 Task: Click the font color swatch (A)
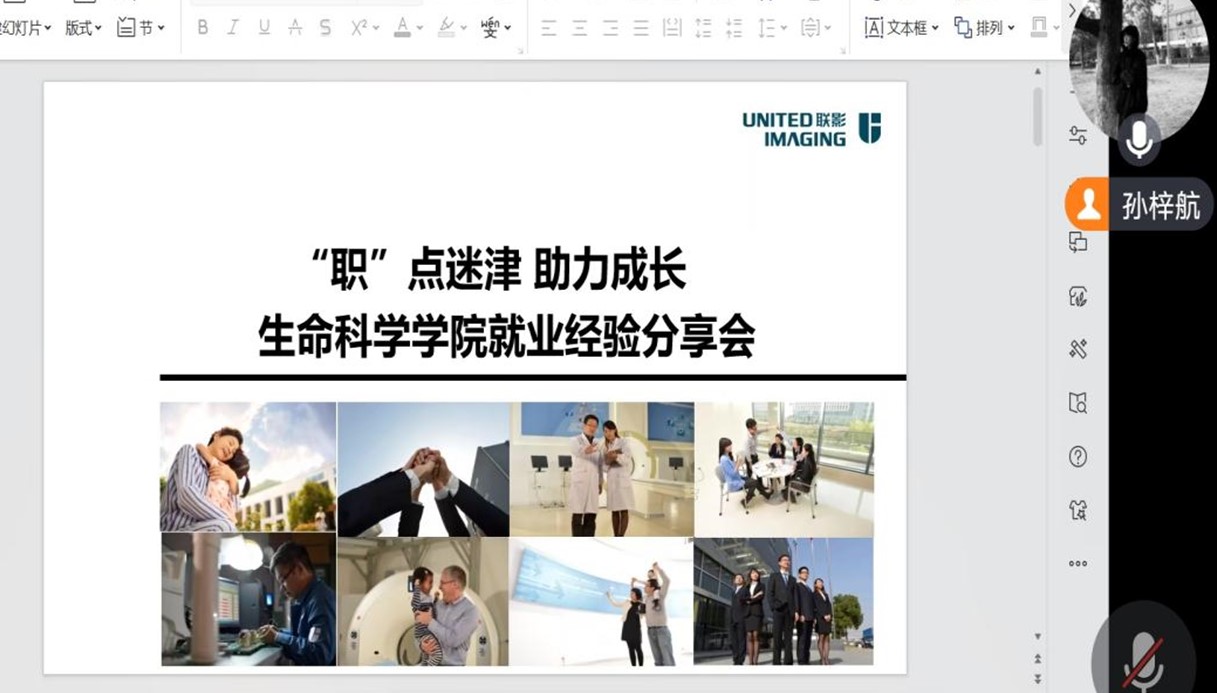click(402, 28)
